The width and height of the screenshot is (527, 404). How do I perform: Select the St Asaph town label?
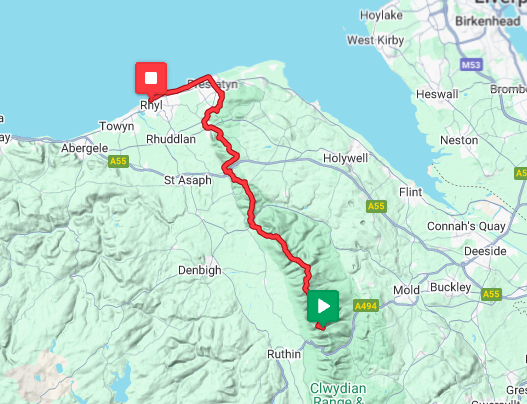tap(188, 180)
